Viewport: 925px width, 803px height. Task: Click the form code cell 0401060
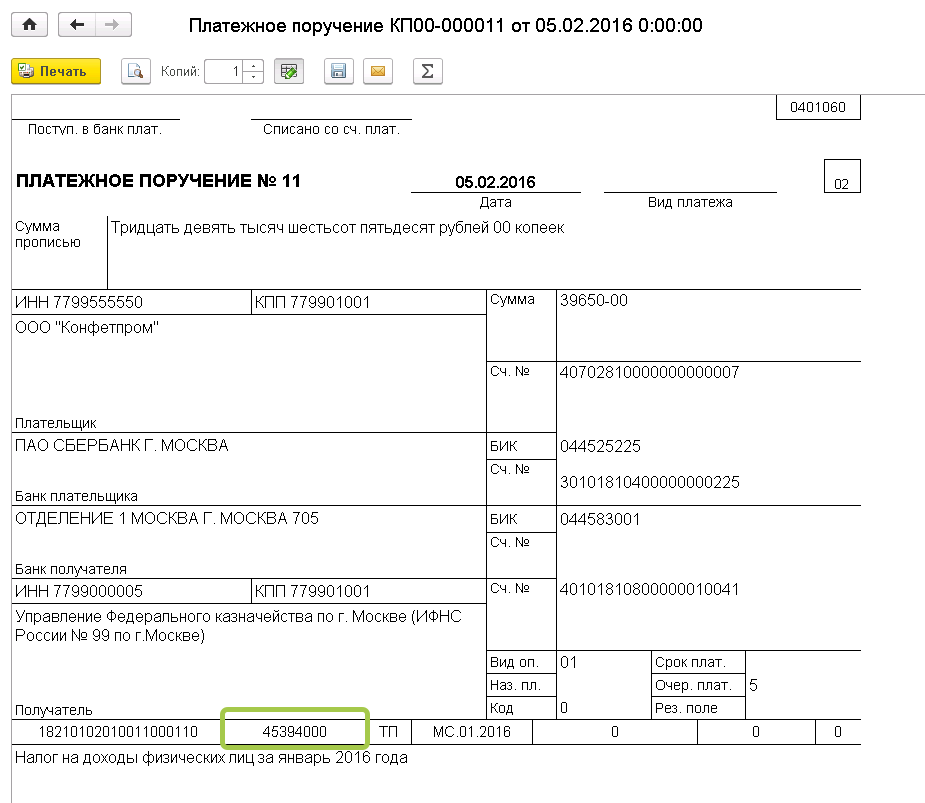(817, 108)
